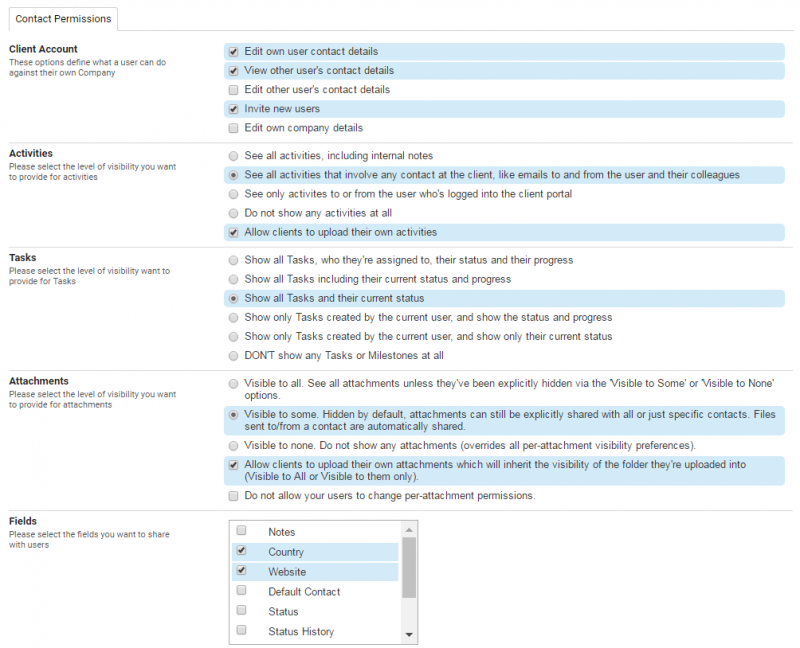Uncheck Edit own user contact details

(233, 52)
